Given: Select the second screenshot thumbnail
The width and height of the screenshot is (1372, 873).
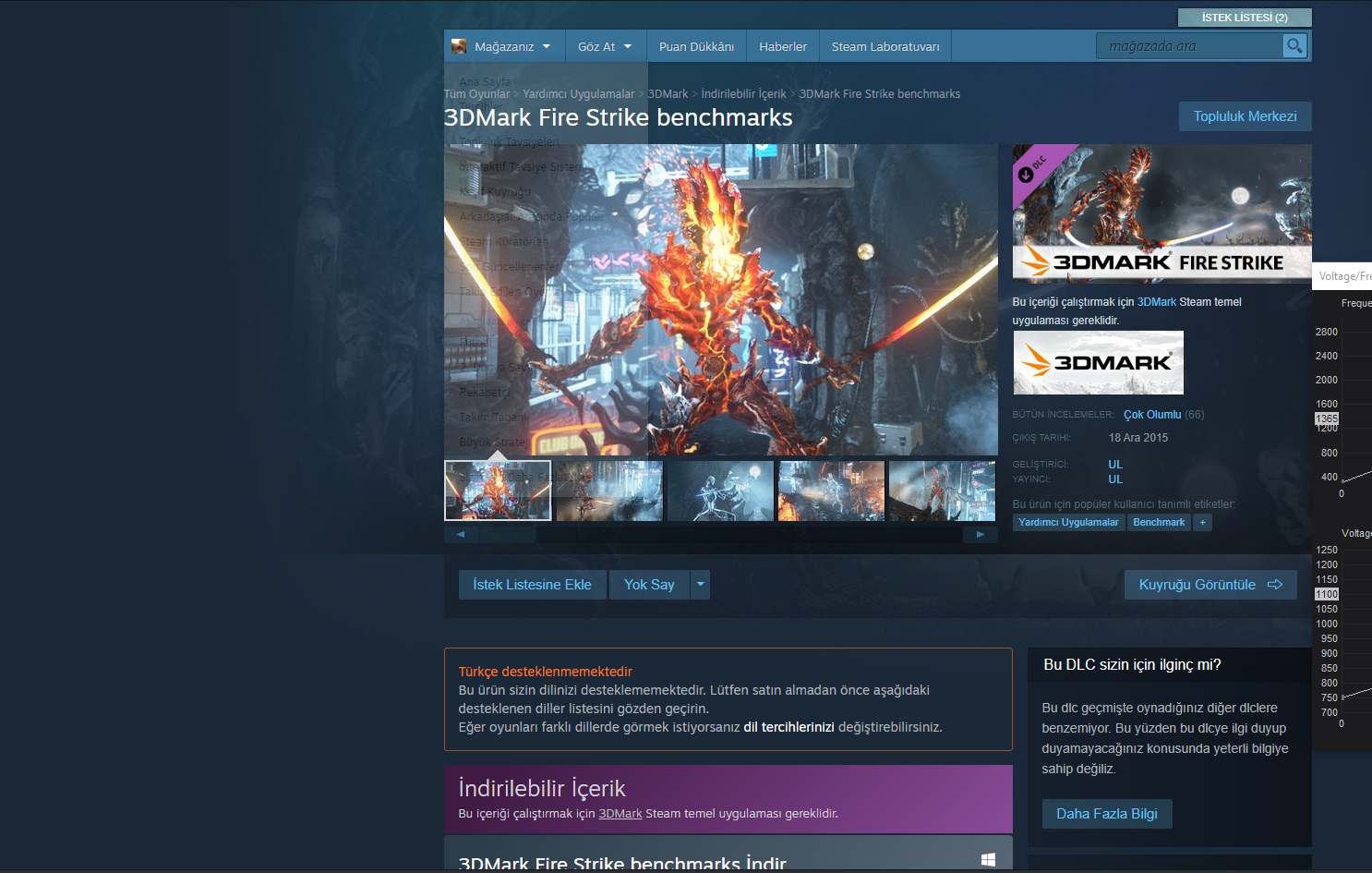Looking at the screenshot, I should [x=609, y=491].
